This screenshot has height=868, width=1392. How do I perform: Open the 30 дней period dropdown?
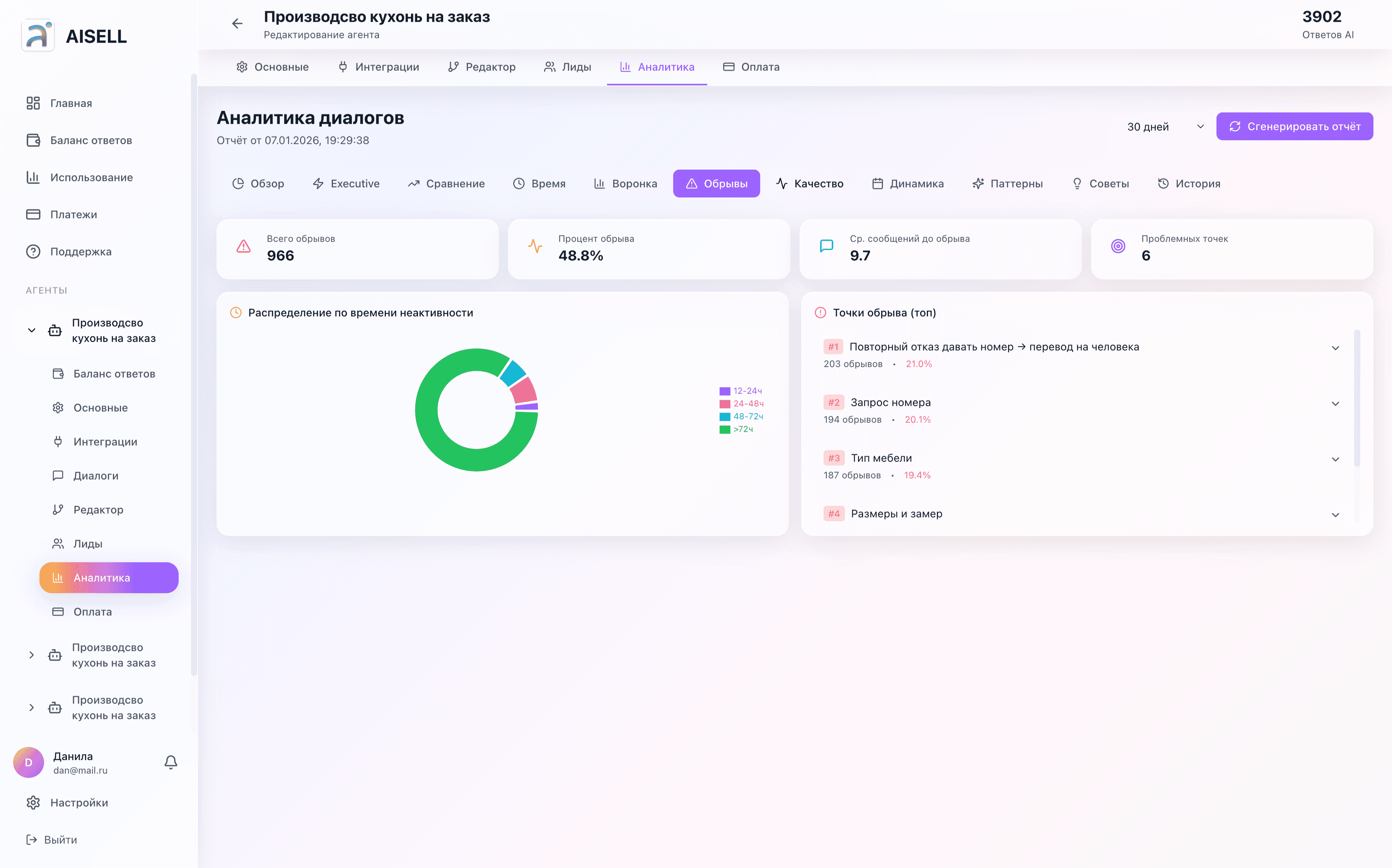click(1165, 126)
